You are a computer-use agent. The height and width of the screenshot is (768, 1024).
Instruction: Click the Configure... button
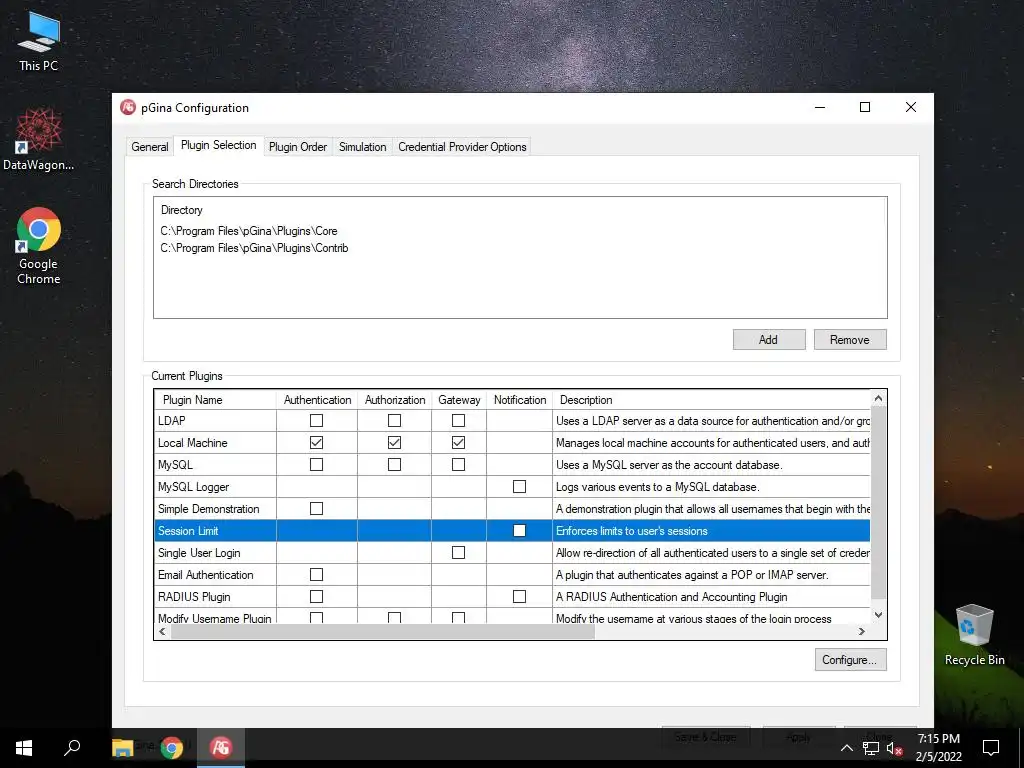850,660
